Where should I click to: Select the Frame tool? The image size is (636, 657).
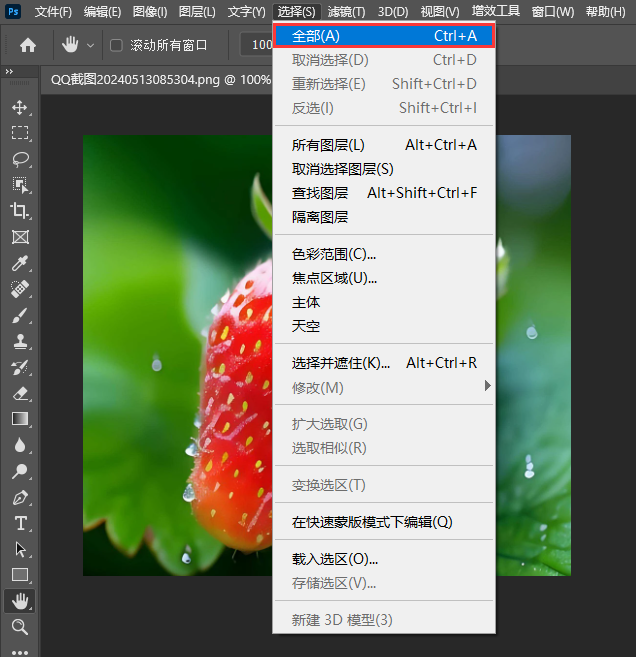point(20,237)
